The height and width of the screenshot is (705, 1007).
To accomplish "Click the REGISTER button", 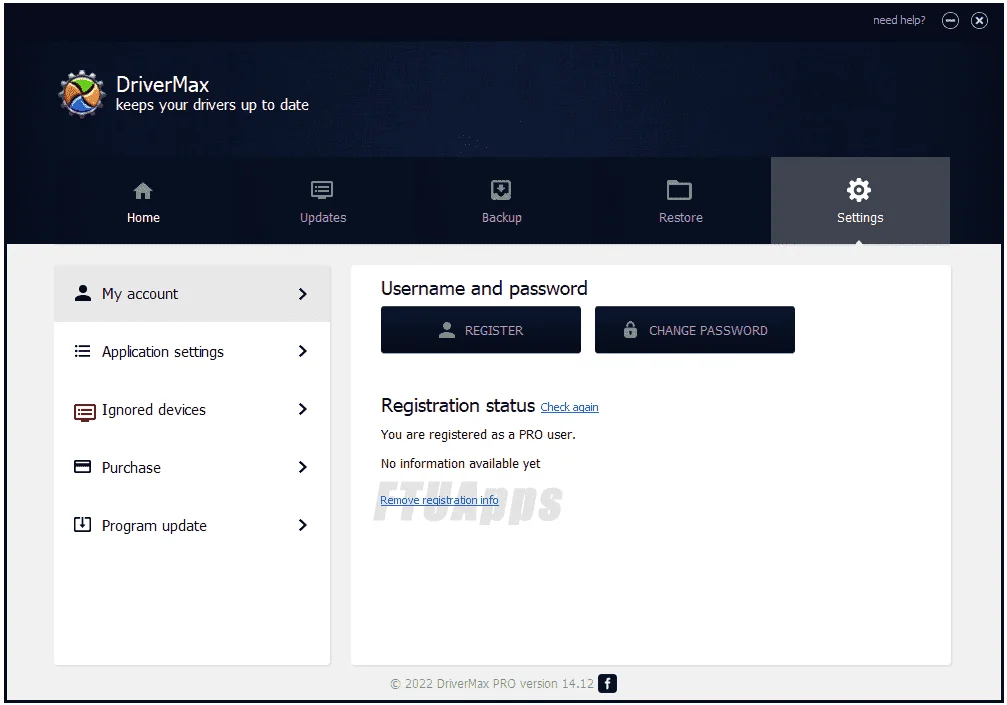I will click(x=481, y=329).
